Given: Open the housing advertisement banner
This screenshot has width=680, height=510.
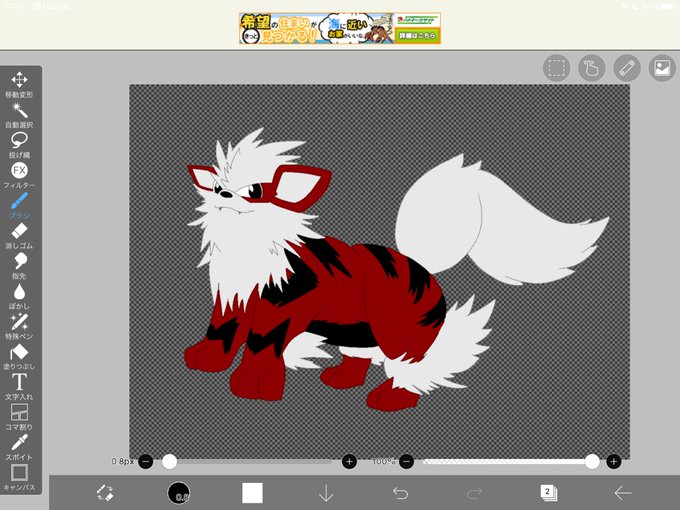Looking at the screenshot, I should tap(340, 28).
